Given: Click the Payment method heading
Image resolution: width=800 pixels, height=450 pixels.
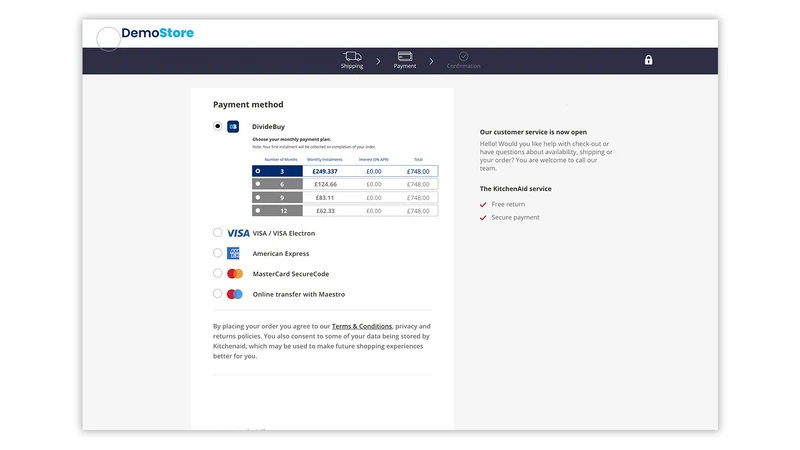Looking at the screenshot, I should 248,105.
